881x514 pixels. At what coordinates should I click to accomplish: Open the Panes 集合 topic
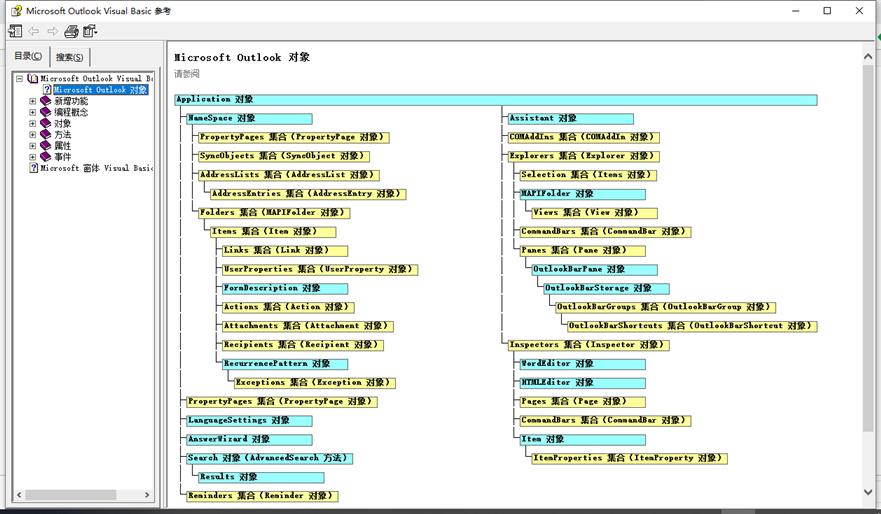[583, 251]
